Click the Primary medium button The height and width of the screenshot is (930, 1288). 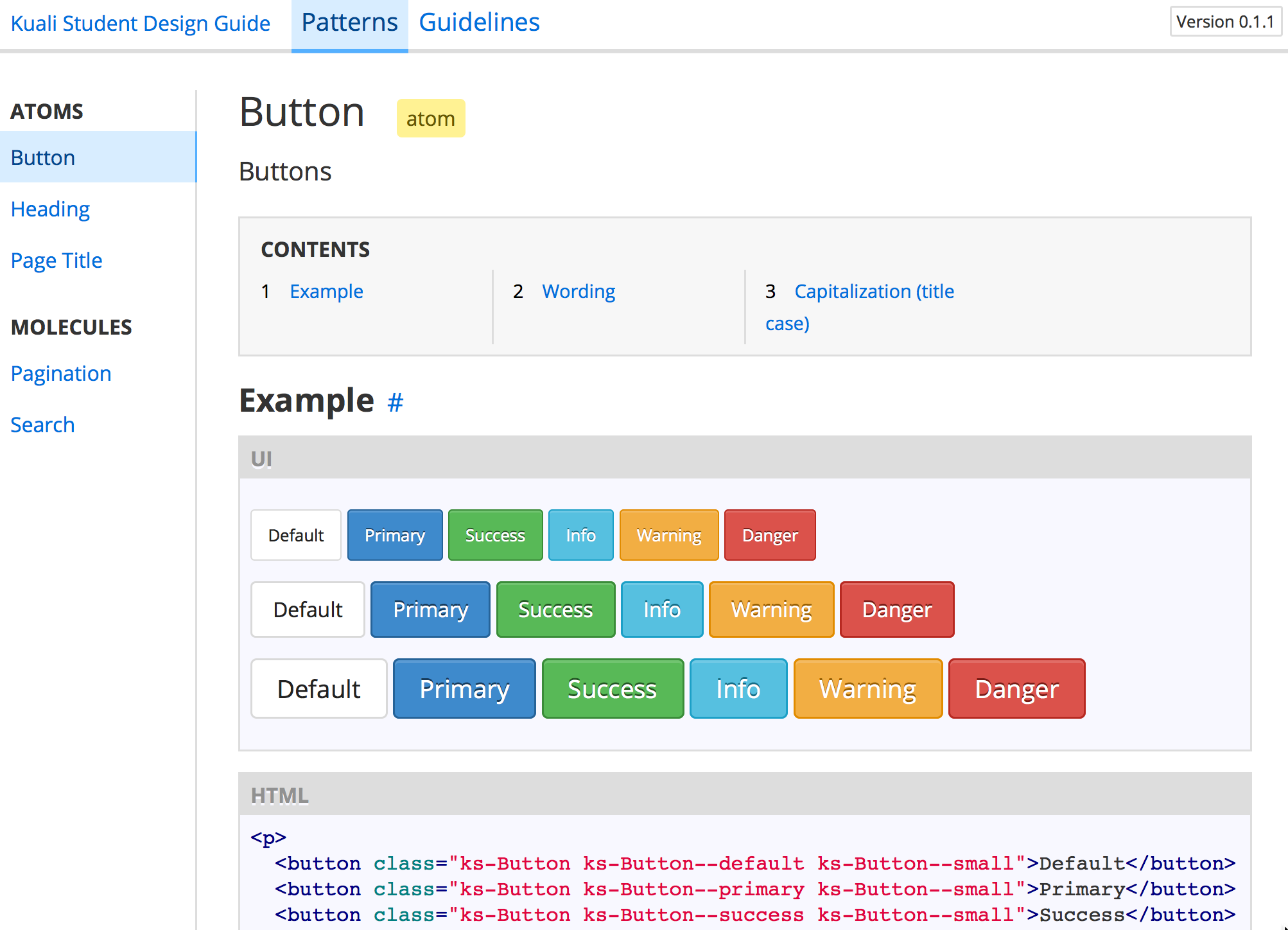(x=430, y=609)
